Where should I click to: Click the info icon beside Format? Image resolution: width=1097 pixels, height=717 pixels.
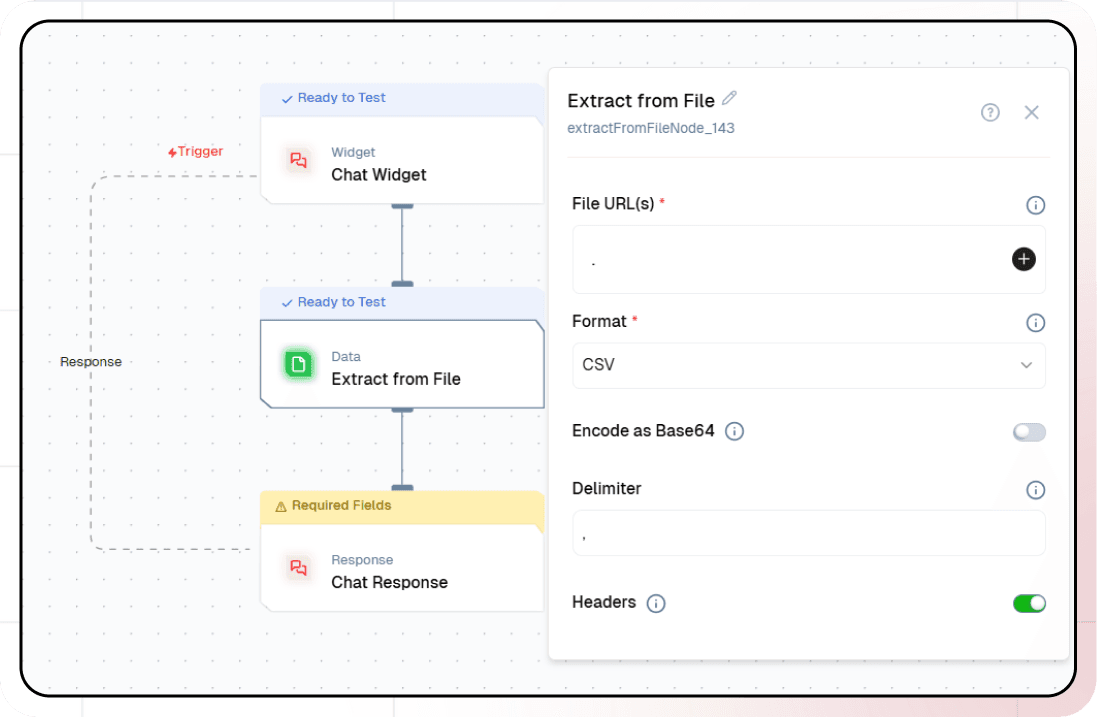[1035, 321]
